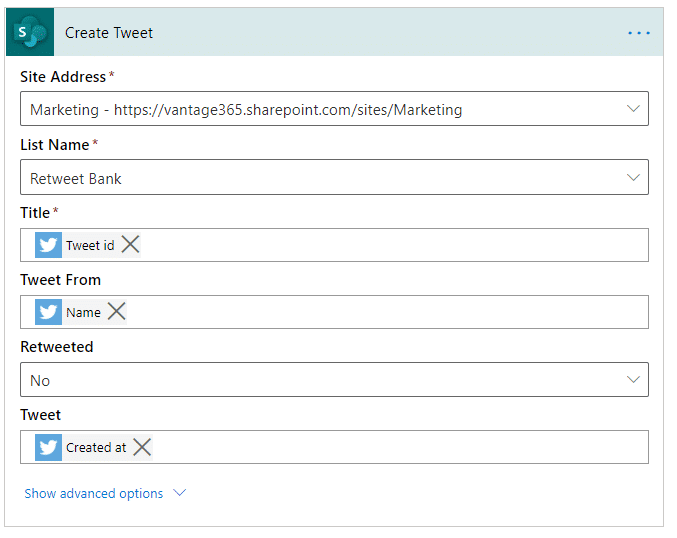Remove the Name token from Tweet From

point(116,312)
